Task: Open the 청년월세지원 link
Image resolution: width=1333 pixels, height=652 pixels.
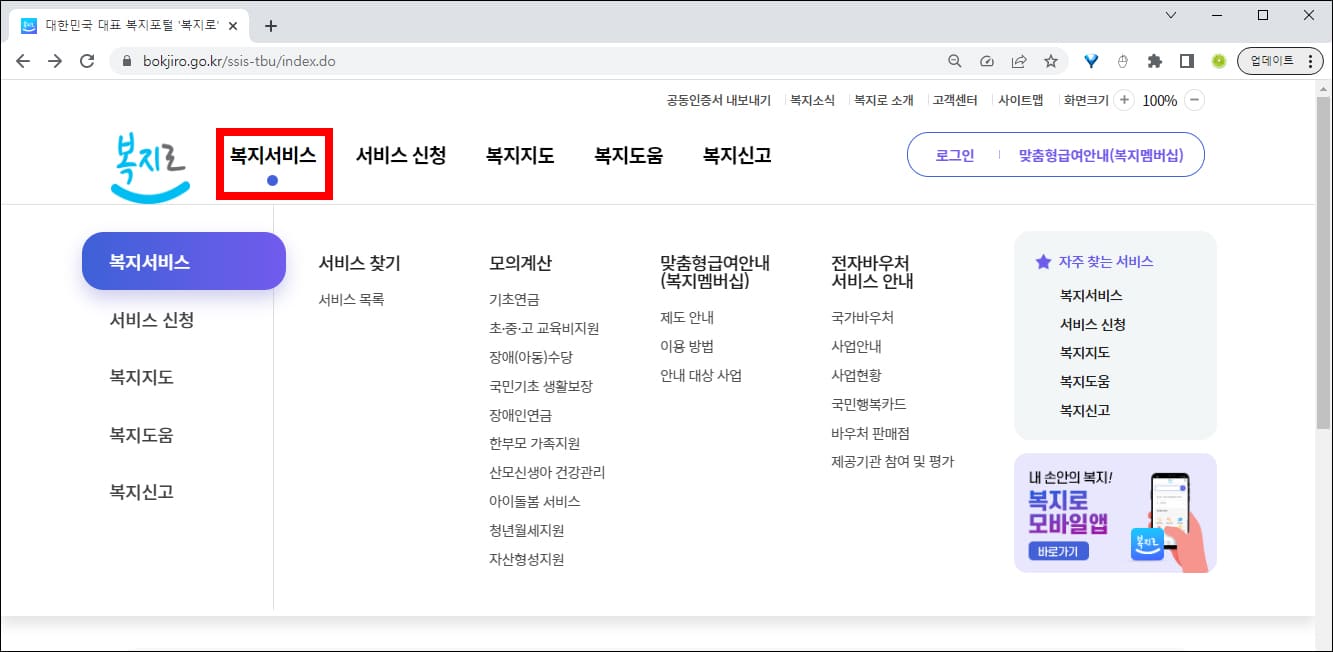Action: point(526,531)
